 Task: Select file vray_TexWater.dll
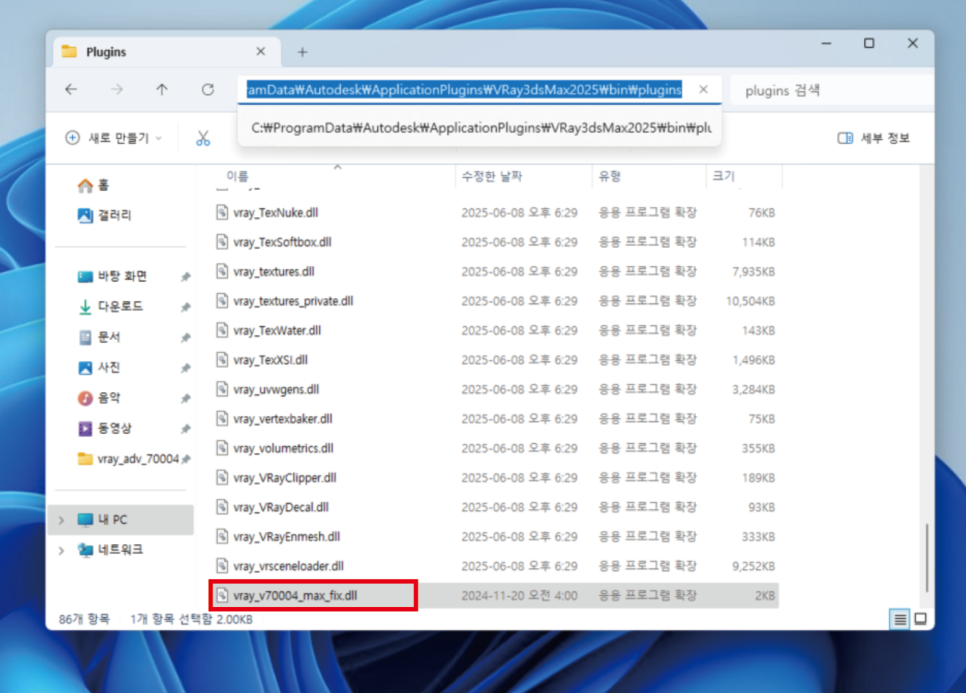pyautogui.click(x=277, y=331)
